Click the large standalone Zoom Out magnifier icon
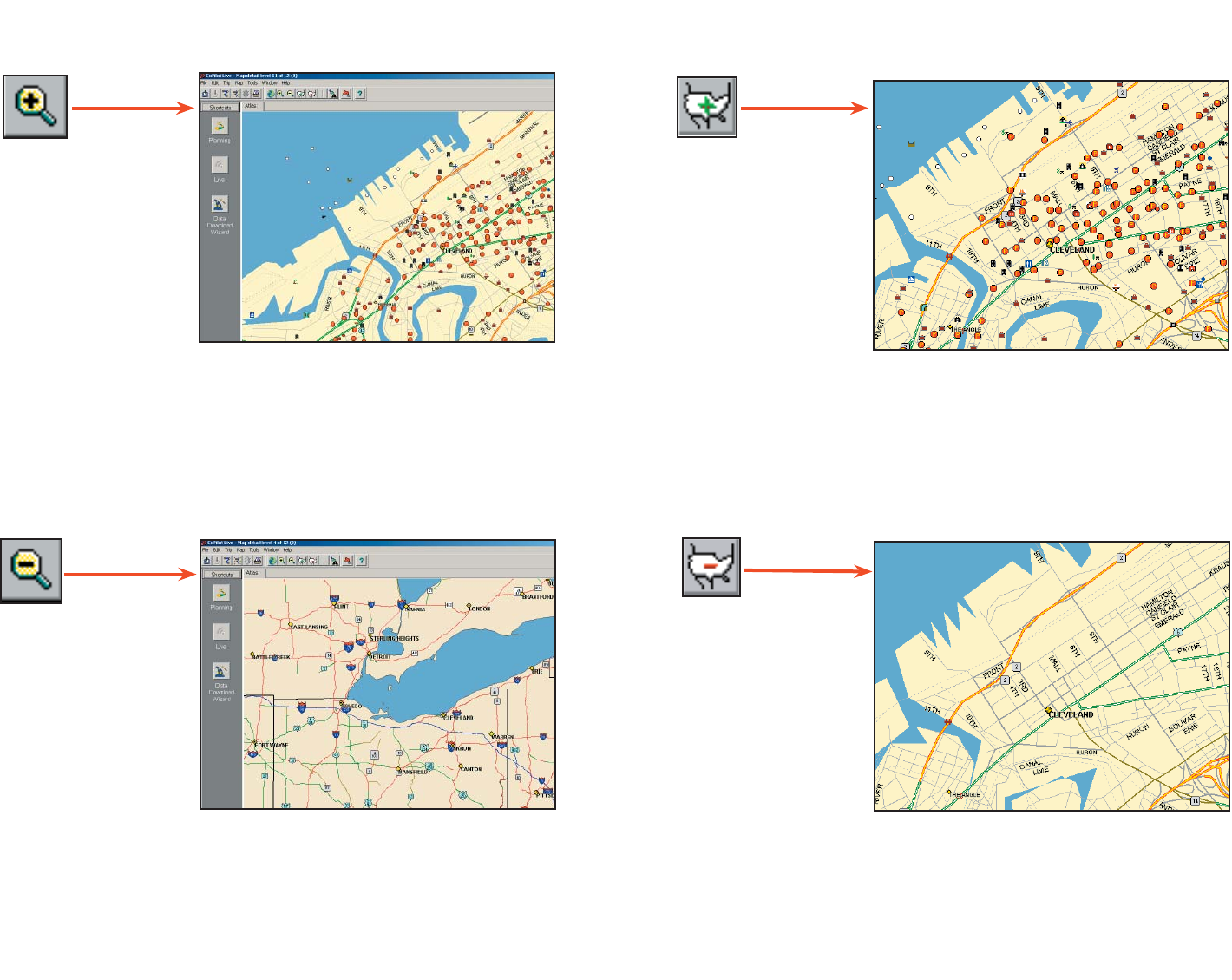This screenshot has height=980, width=1232. click(31, 570)
